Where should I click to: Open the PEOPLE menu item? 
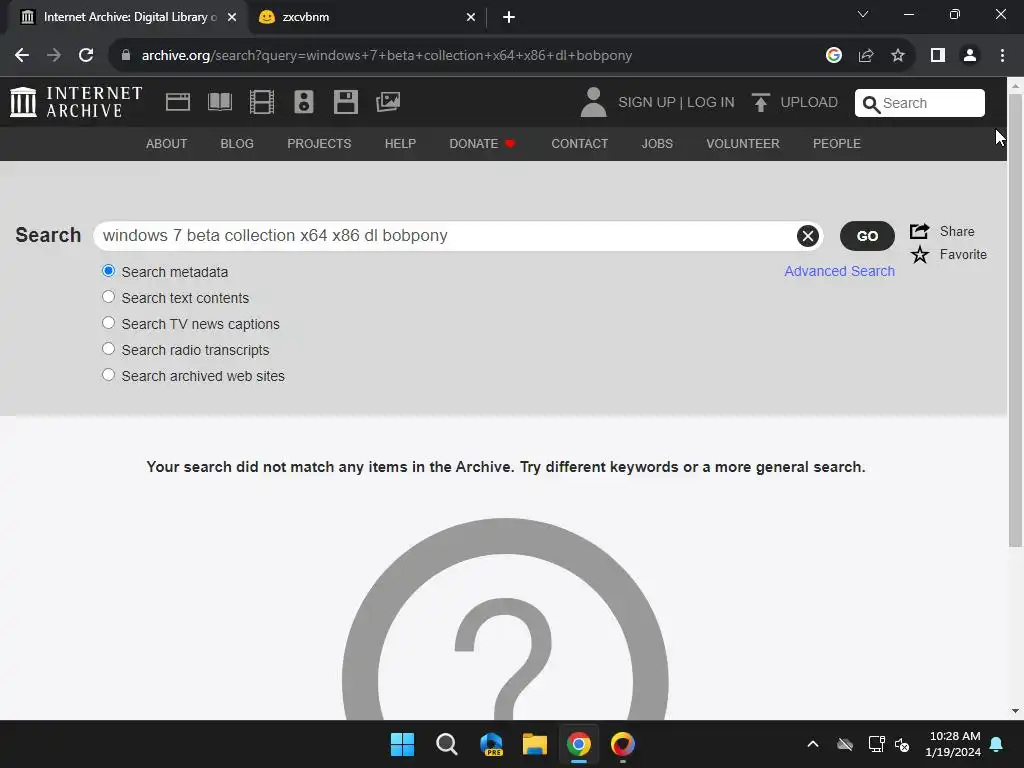(x=837, y=144)
